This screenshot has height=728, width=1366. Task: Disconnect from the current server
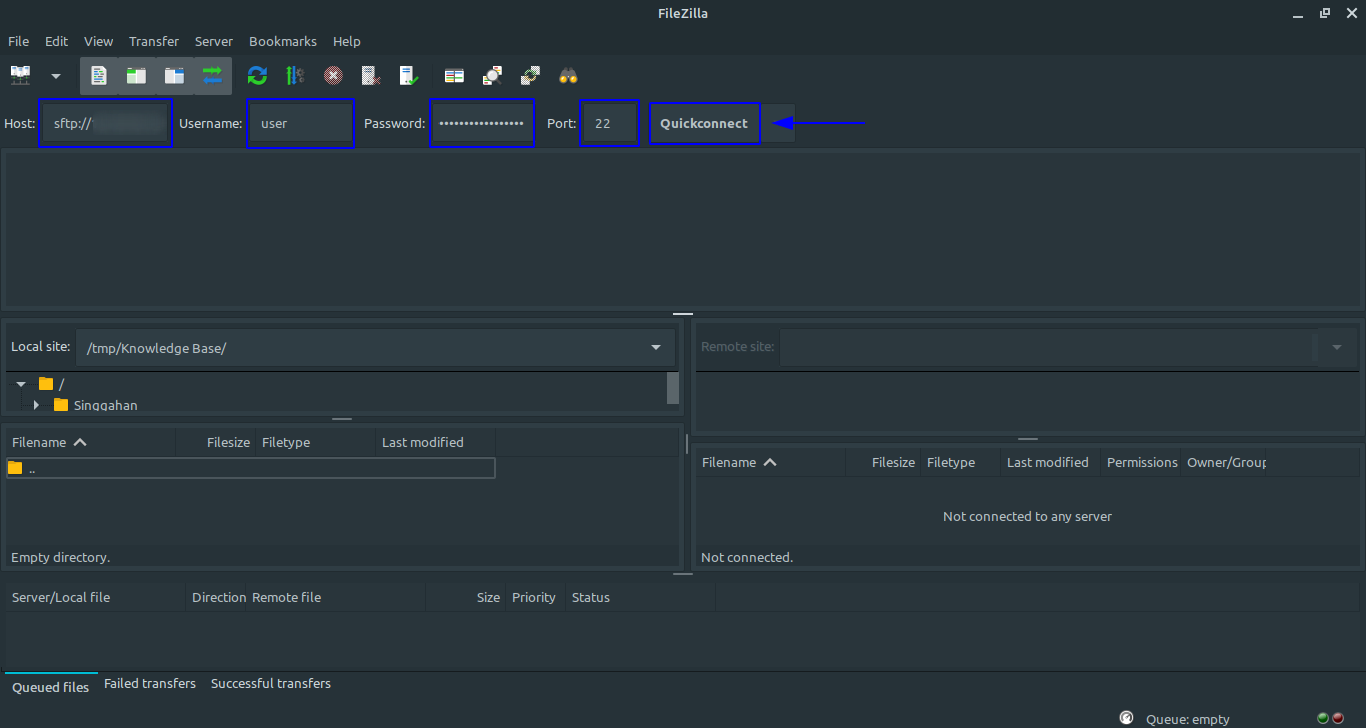[370, 76]
